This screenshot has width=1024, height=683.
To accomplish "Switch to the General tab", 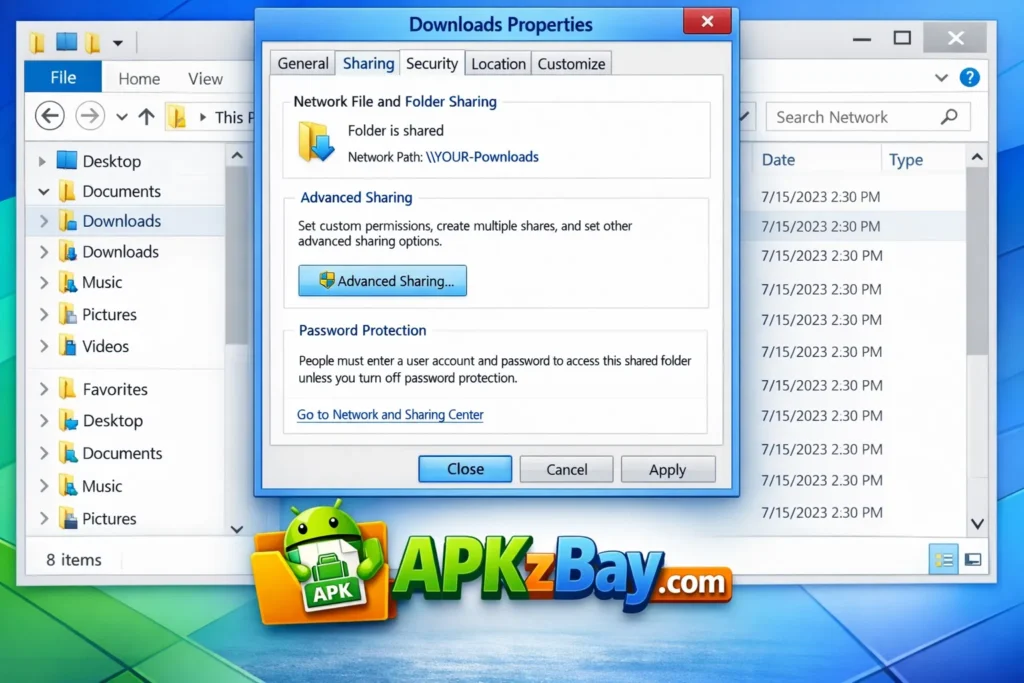I will tap(302, 63).
